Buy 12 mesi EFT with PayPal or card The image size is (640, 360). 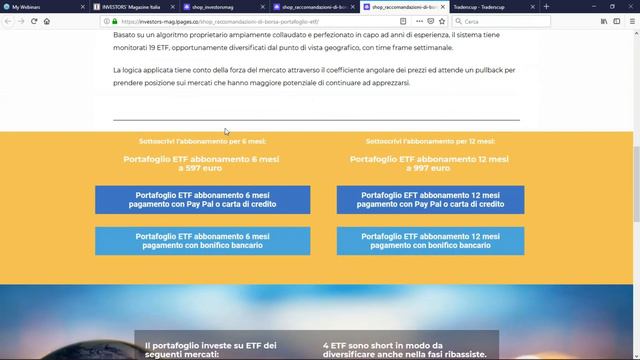pos(430,200)
